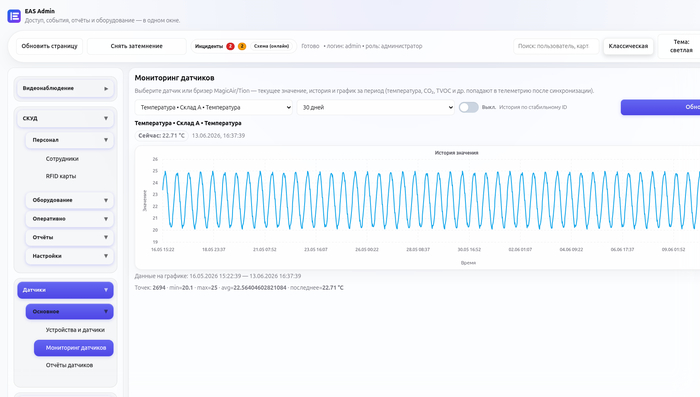Screen dimensions: 700x397
Task: Click the 16.05 15:22 axis label
Action: pyautogui.click(x=162, y=250)
